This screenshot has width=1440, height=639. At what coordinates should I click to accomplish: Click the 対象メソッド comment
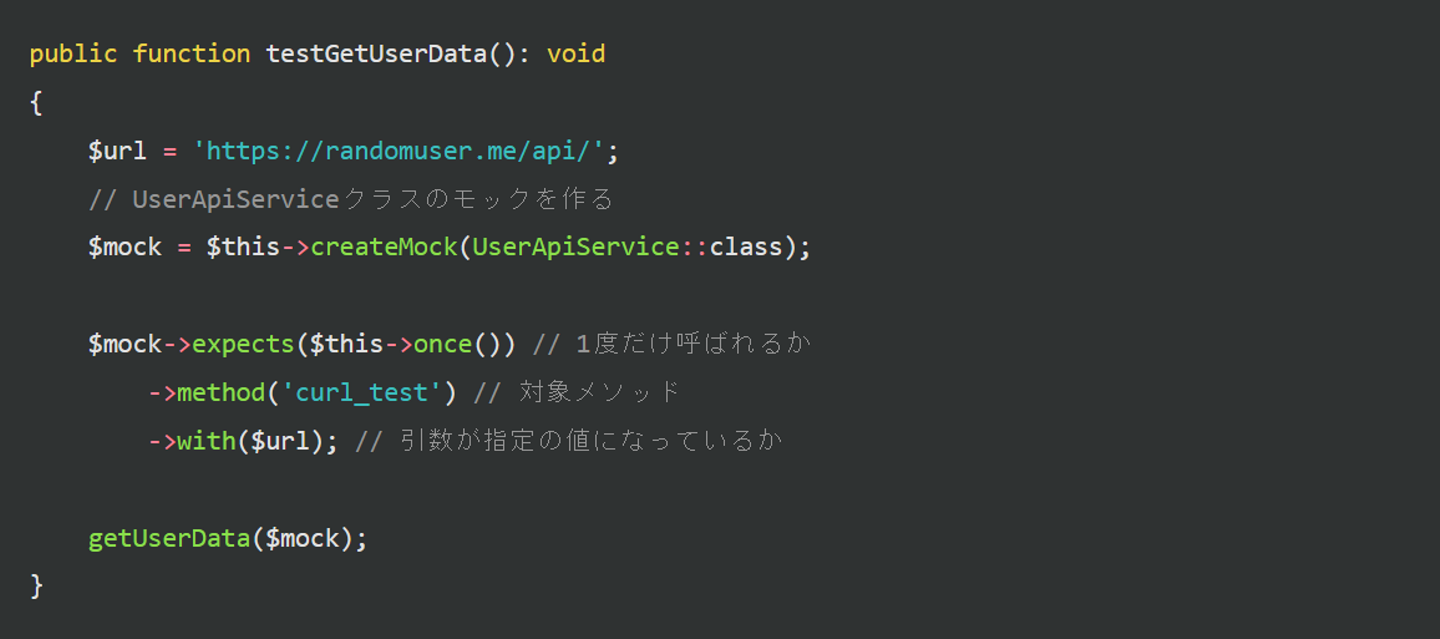pyautogui.click(x=577, y=392)
